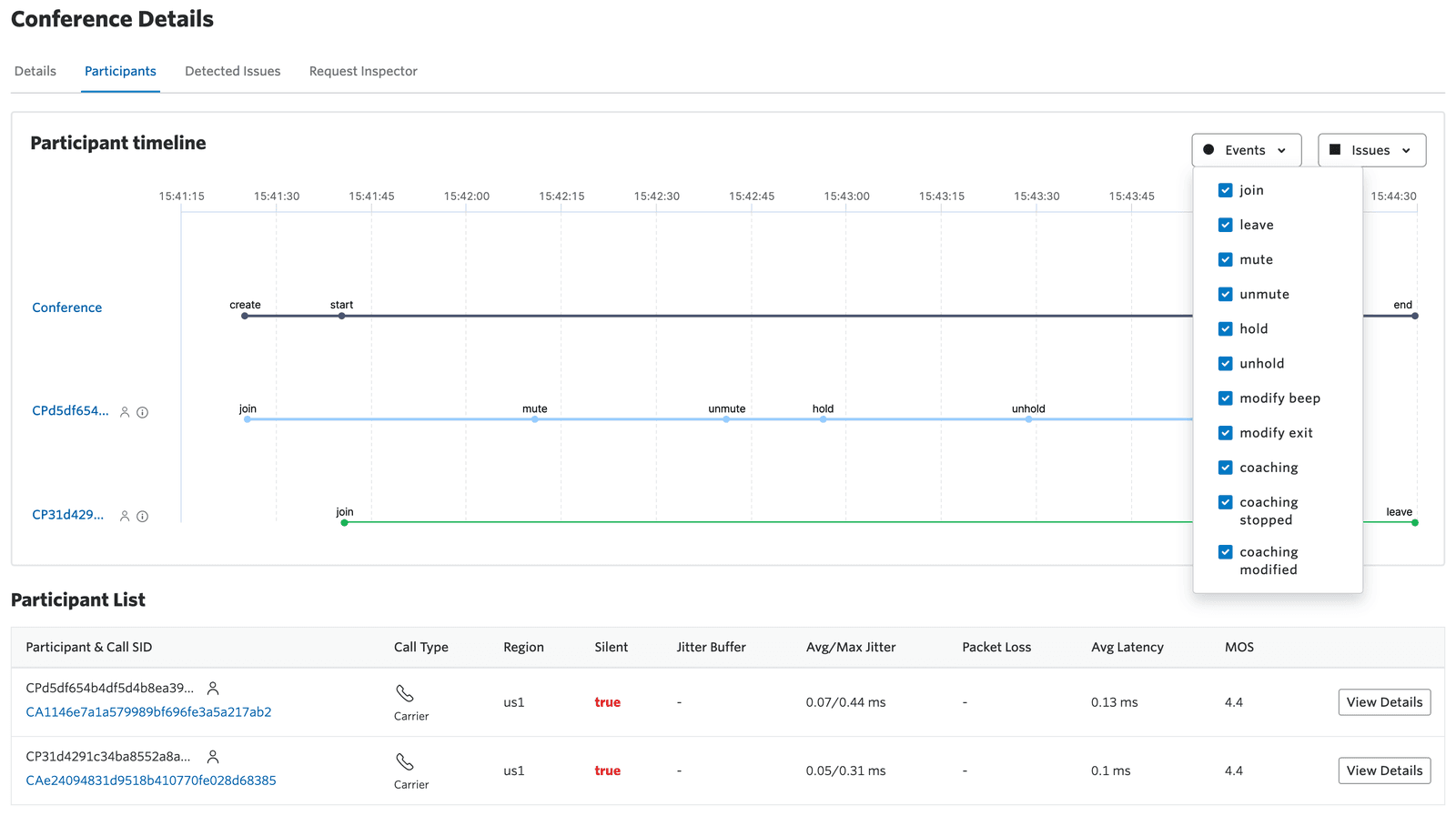Open call SID CAe24094831d9518b410770fe028d68385 link
1456x816 pixels.
click(x=151, y=781)
